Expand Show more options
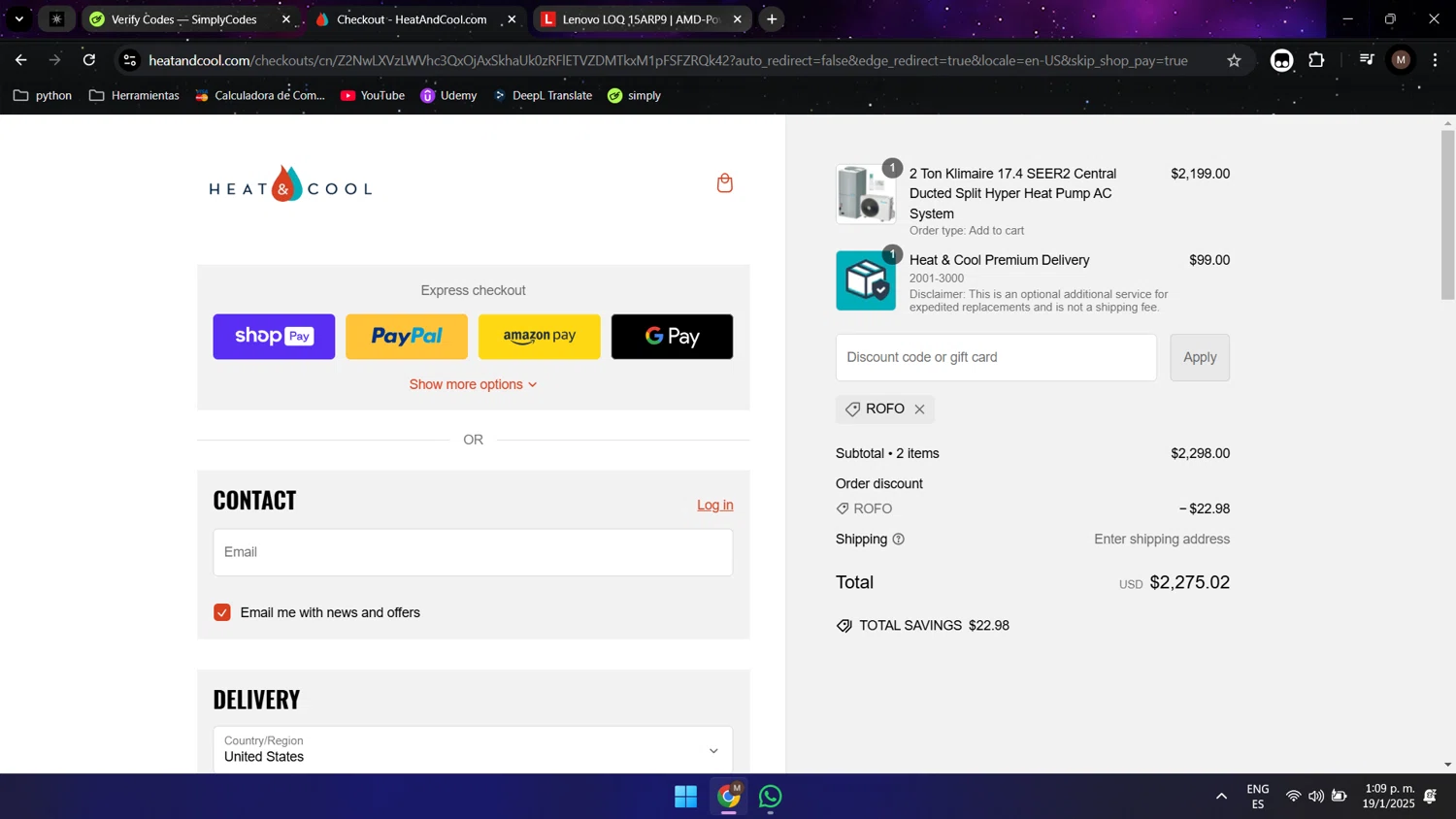 click(473, 384)
